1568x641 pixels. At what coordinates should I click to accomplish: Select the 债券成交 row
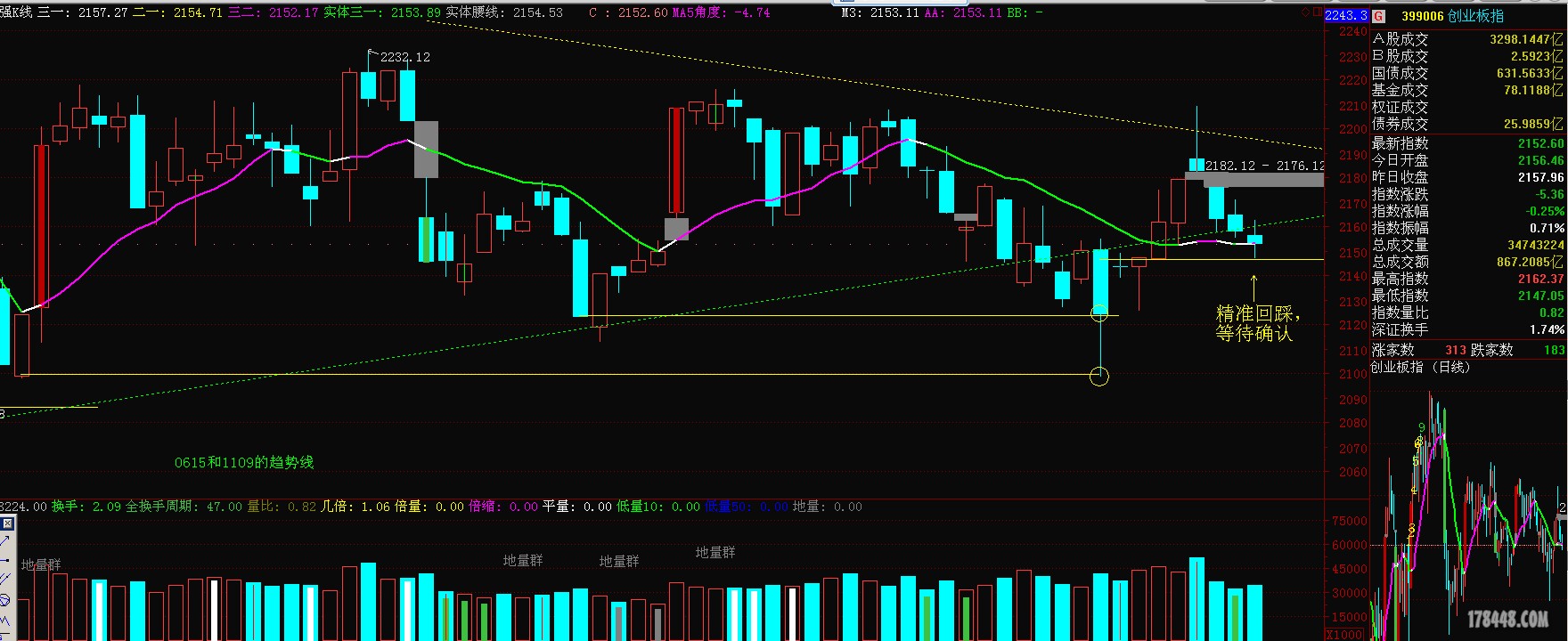pos(1468,124)
